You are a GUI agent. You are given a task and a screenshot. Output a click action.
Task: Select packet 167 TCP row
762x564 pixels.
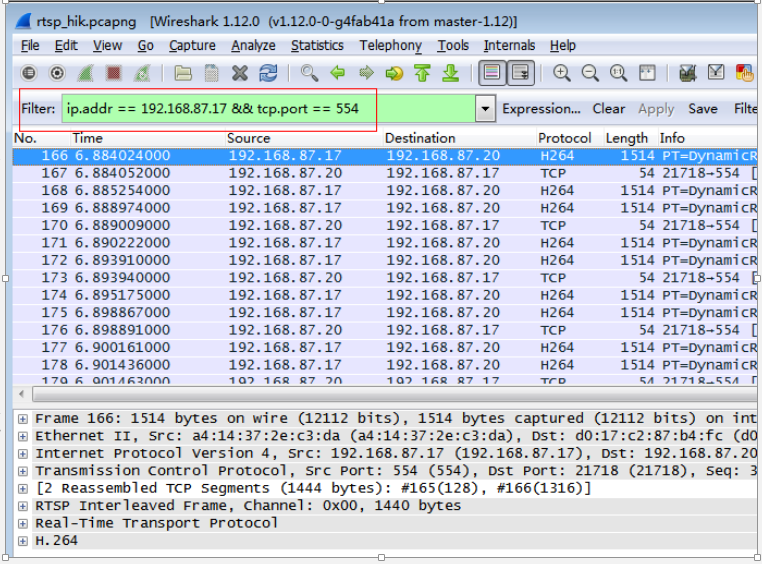pyautogui.click(x=385, y=173)
